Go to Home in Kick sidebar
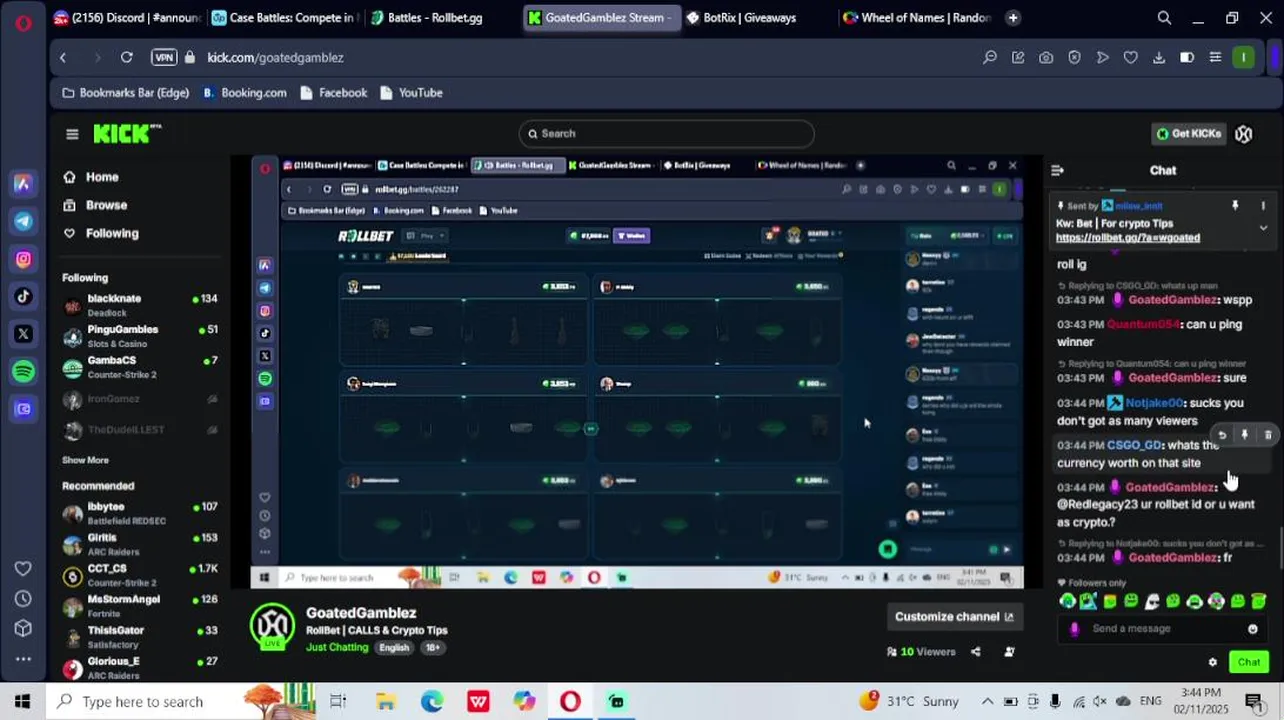This screenshot has width=1284, height=720. pos(91,177)
